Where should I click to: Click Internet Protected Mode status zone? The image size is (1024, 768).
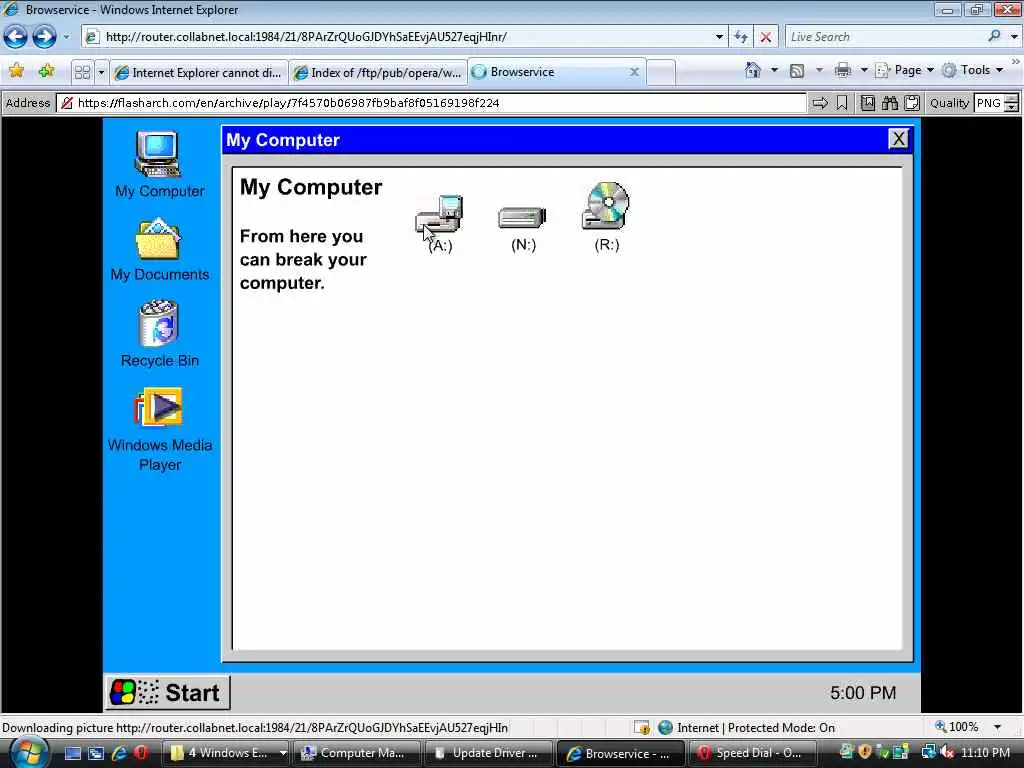point(746,728)
